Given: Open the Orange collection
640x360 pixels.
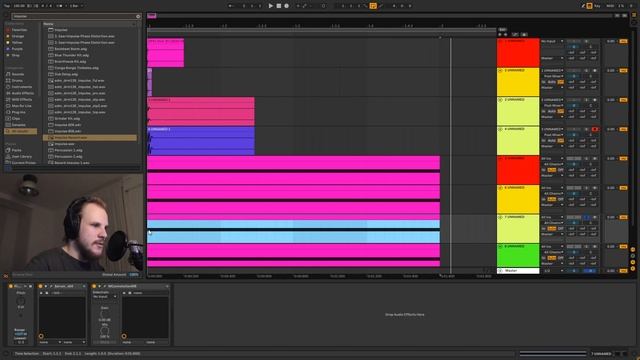Looking at the screenshot, I should click(18, 36).
